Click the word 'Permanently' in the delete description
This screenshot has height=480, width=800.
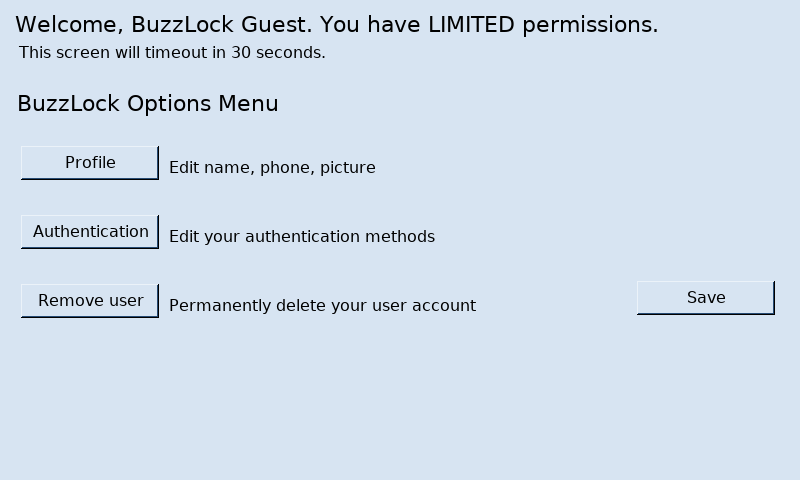click(x=220, y=306)
